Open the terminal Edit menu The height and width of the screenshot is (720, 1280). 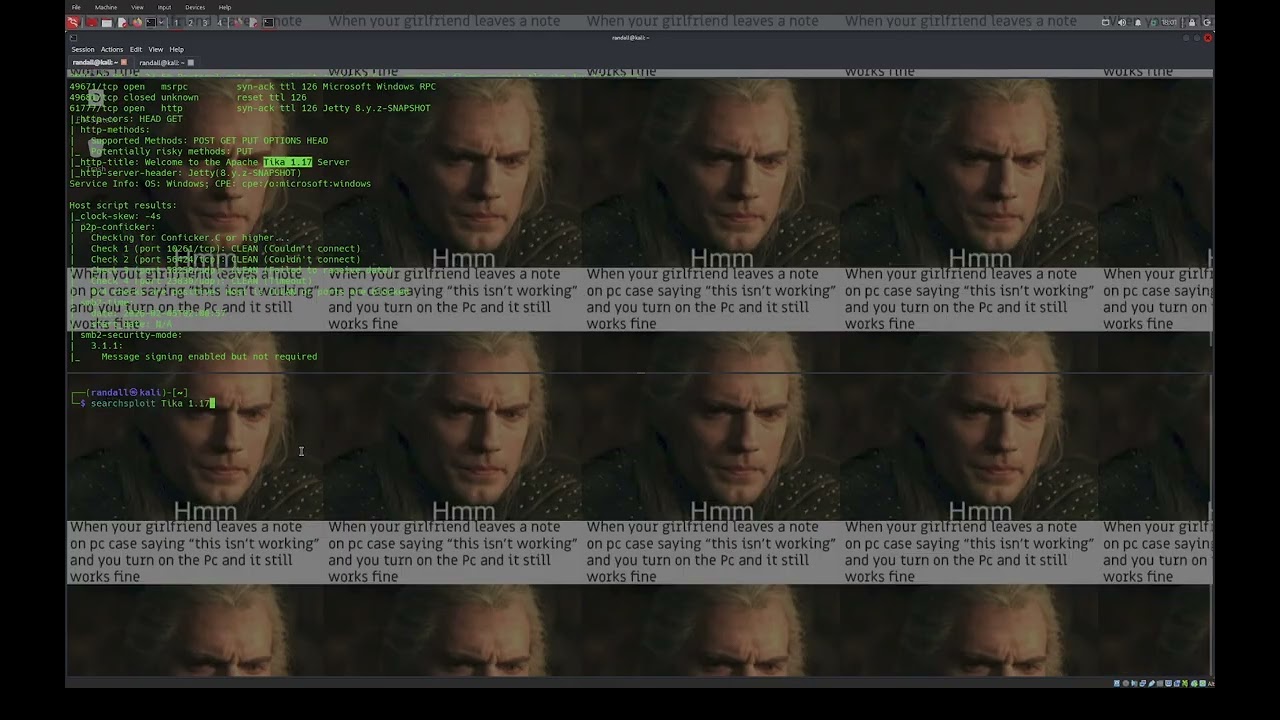[136, 49]
